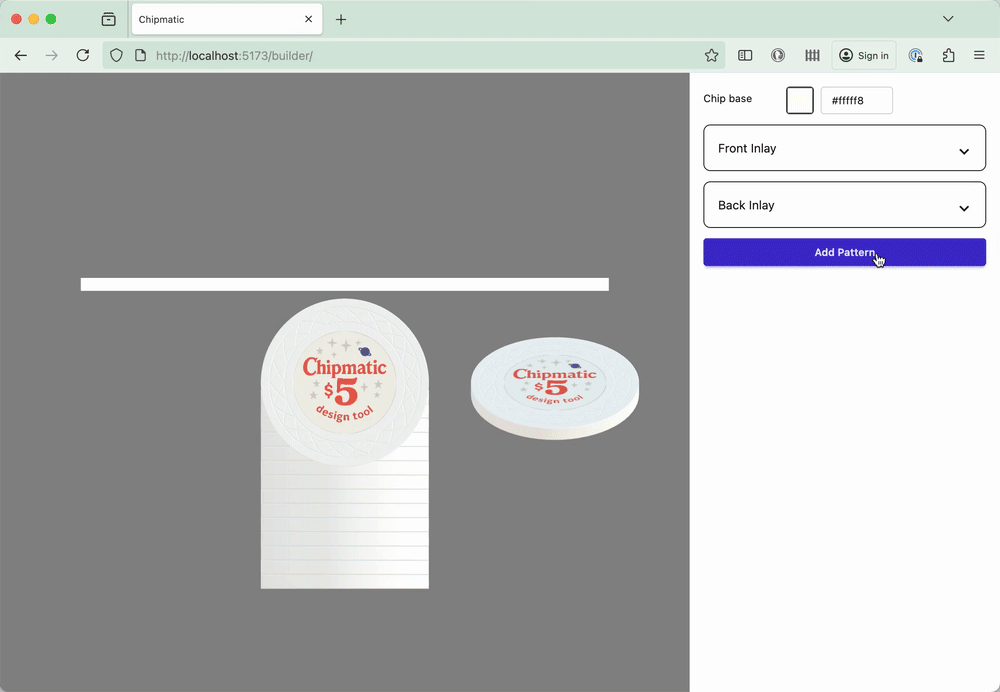Toggle the sidebar panel icon

pos(745,55)
